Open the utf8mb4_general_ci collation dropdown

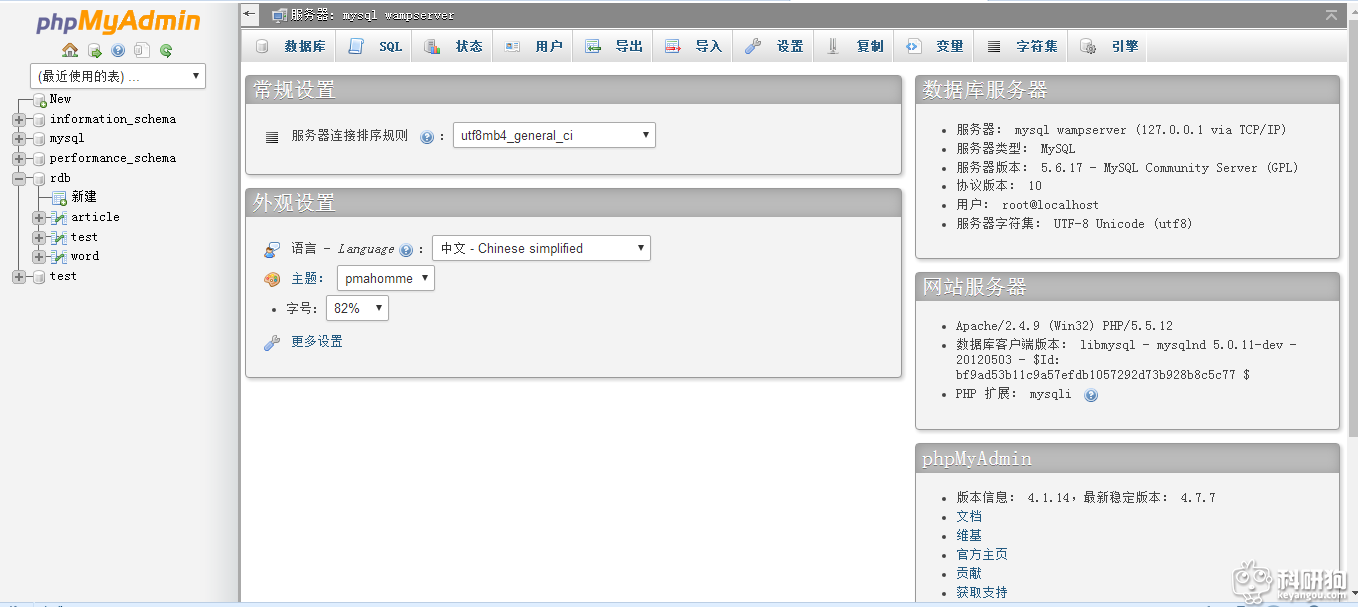point(554,135)
